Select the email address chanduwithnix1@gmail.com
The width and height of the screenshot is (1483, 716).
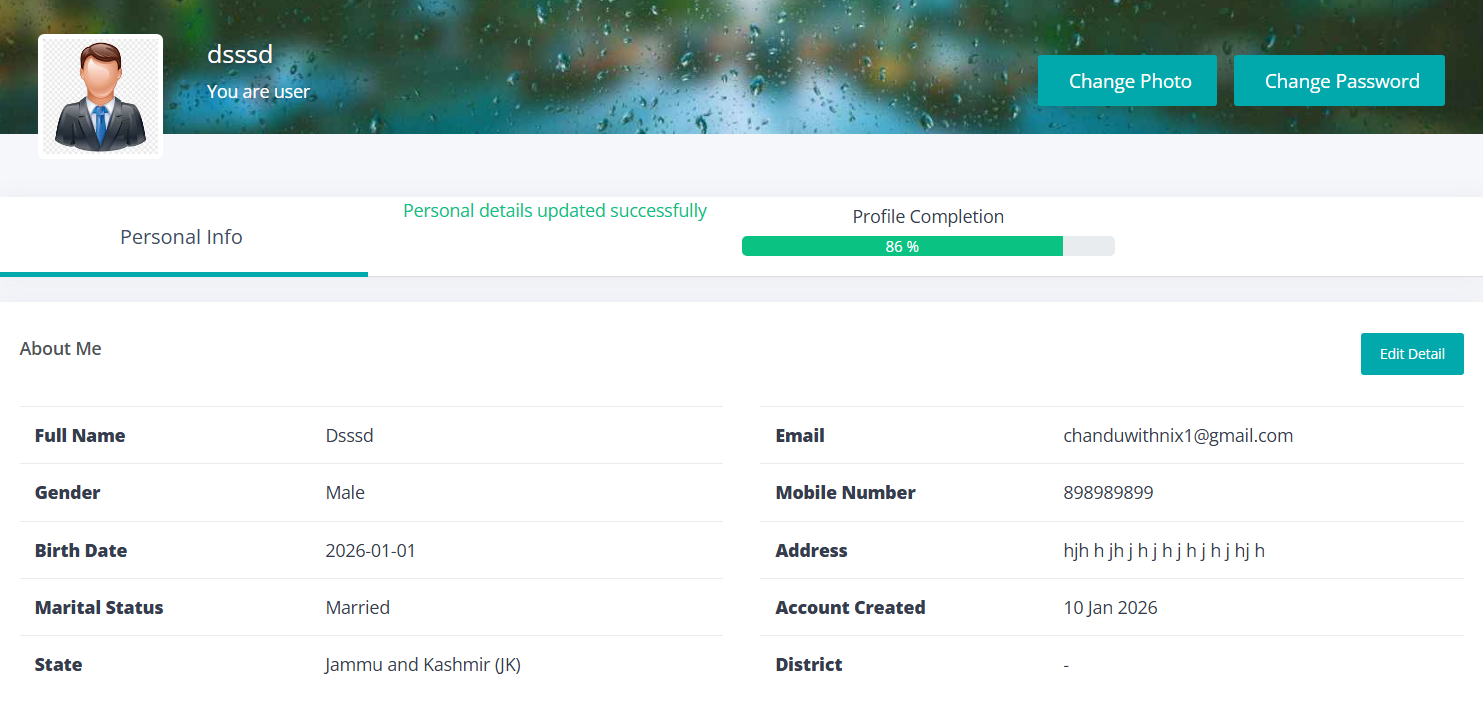click(1177, 435)
